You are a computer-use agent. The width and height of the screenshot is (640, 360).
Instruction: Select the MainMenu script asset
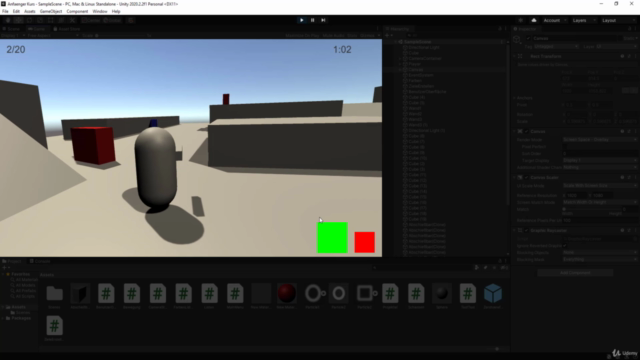tap(235, 296)
